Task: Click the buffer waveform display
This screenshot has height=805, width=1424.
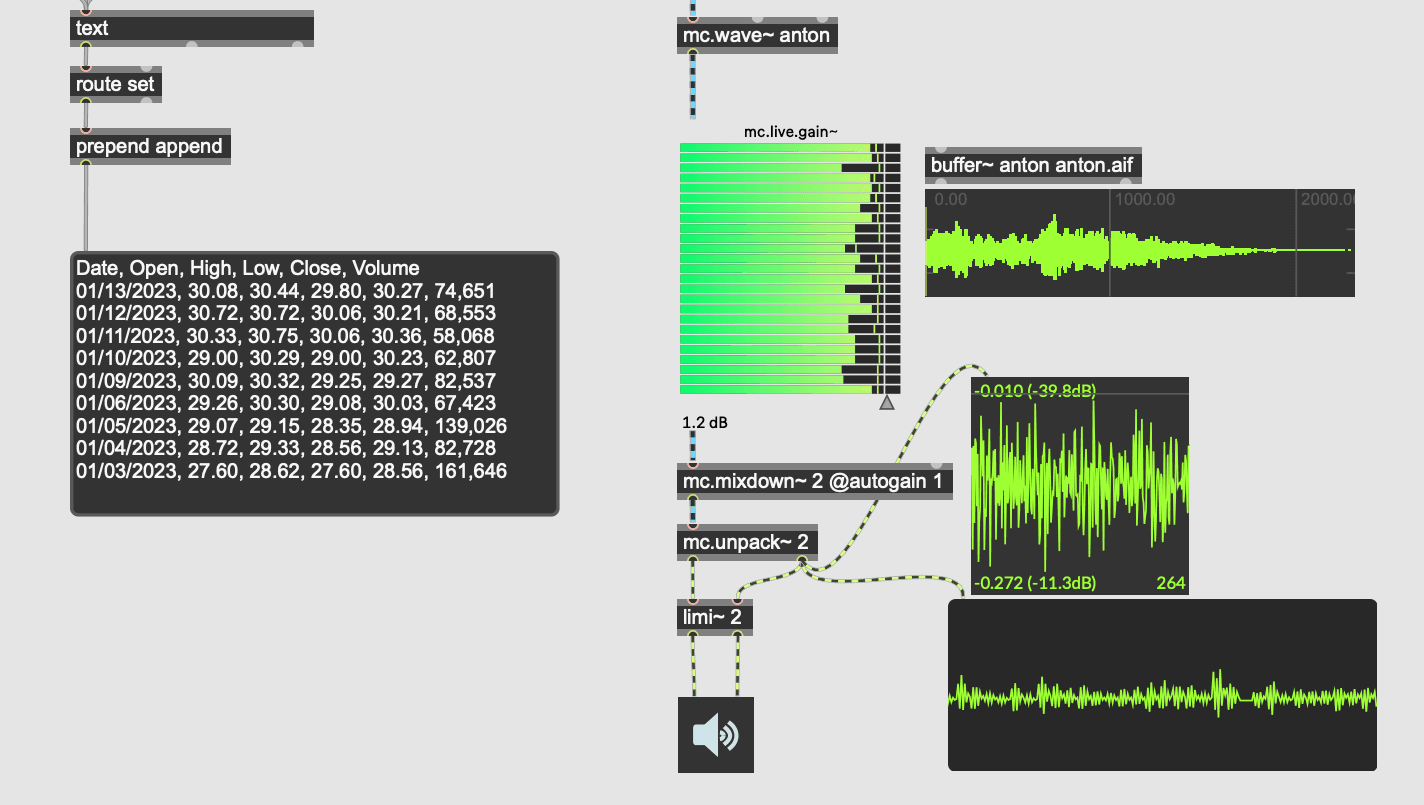Action: 1140,242
